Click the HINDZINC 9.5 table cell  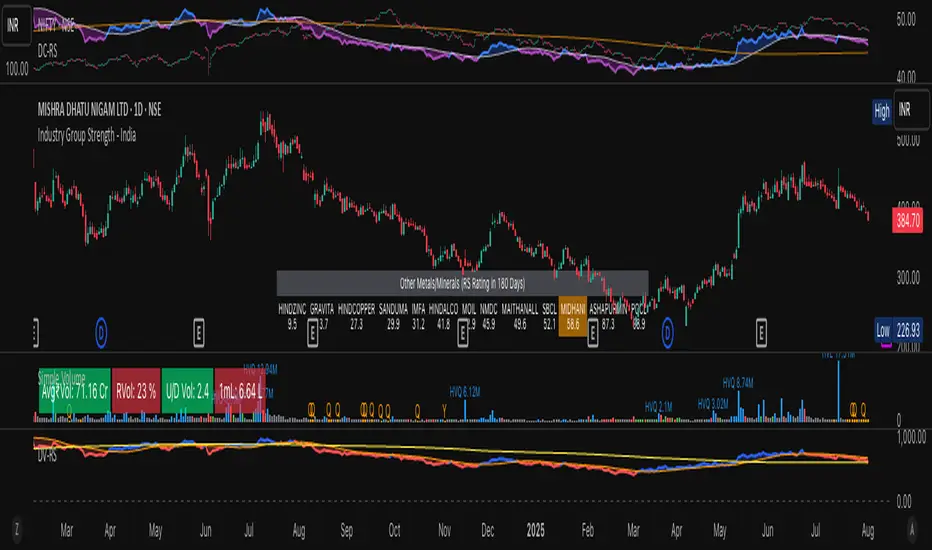pyautogui.click(x=292, y=316)
